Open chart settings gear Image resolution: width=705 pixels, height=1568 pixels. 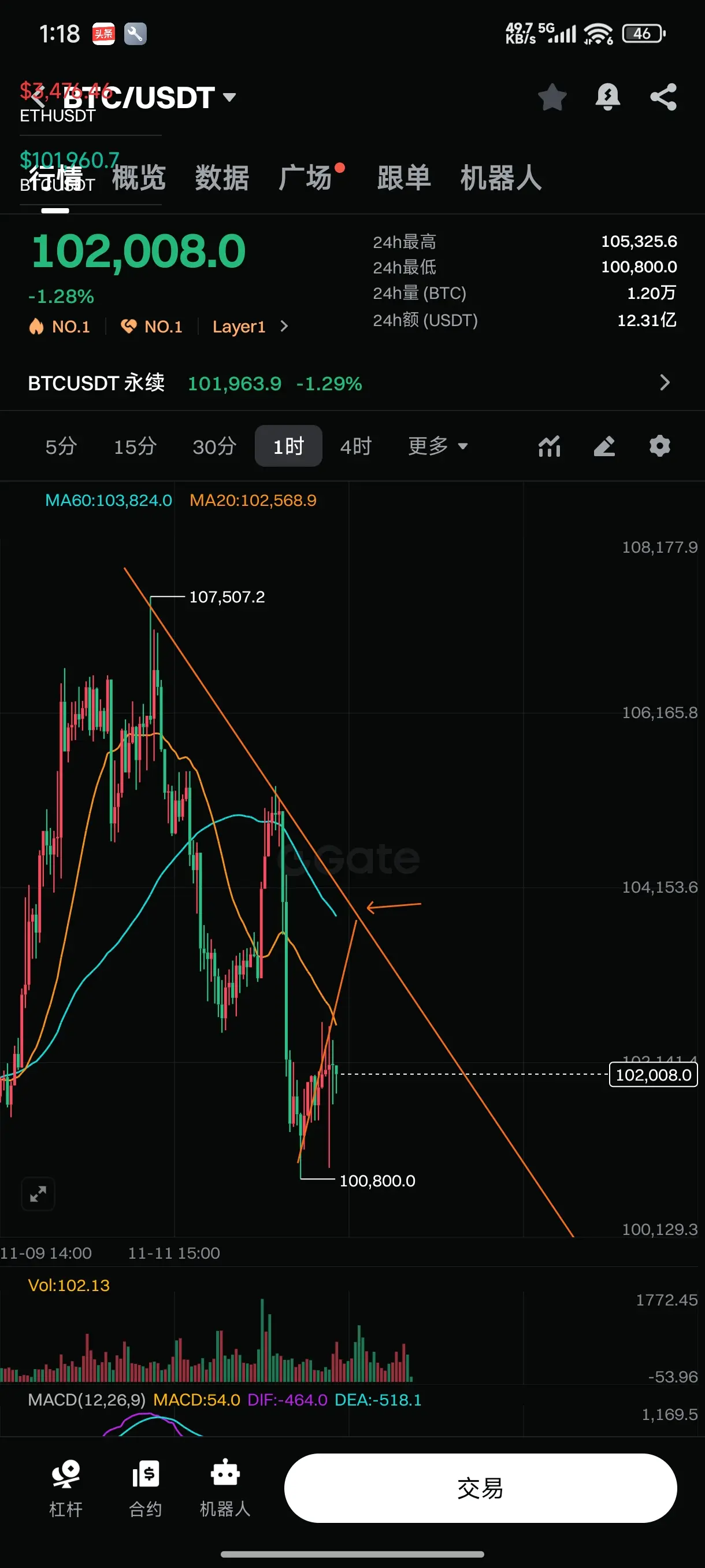(660, 446)
